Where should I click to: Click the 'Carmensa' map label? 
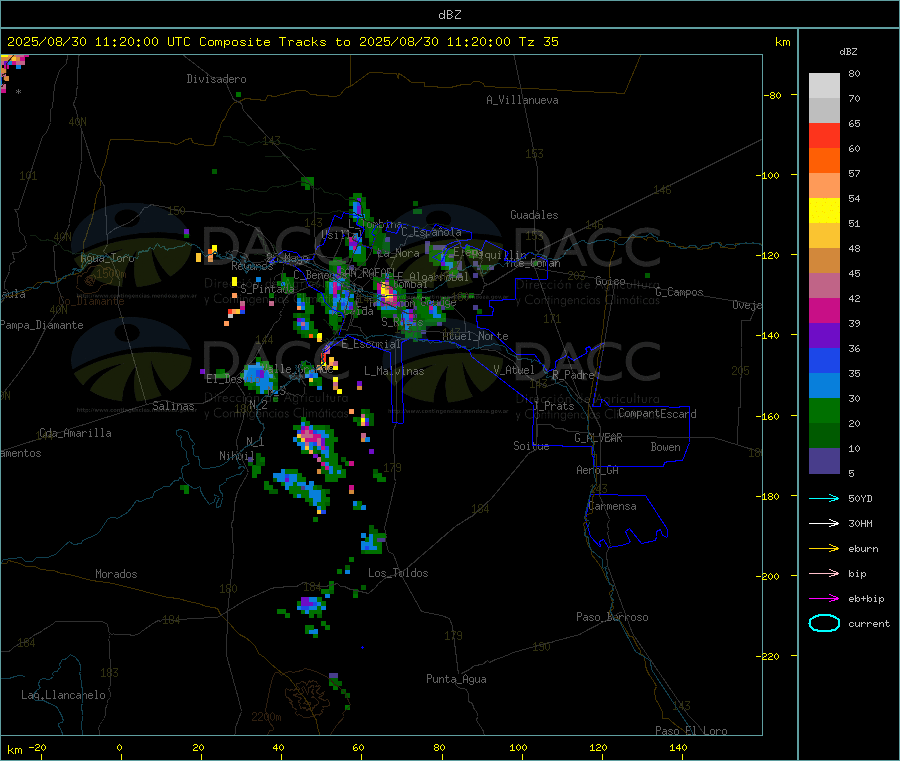tap(612, 506)
